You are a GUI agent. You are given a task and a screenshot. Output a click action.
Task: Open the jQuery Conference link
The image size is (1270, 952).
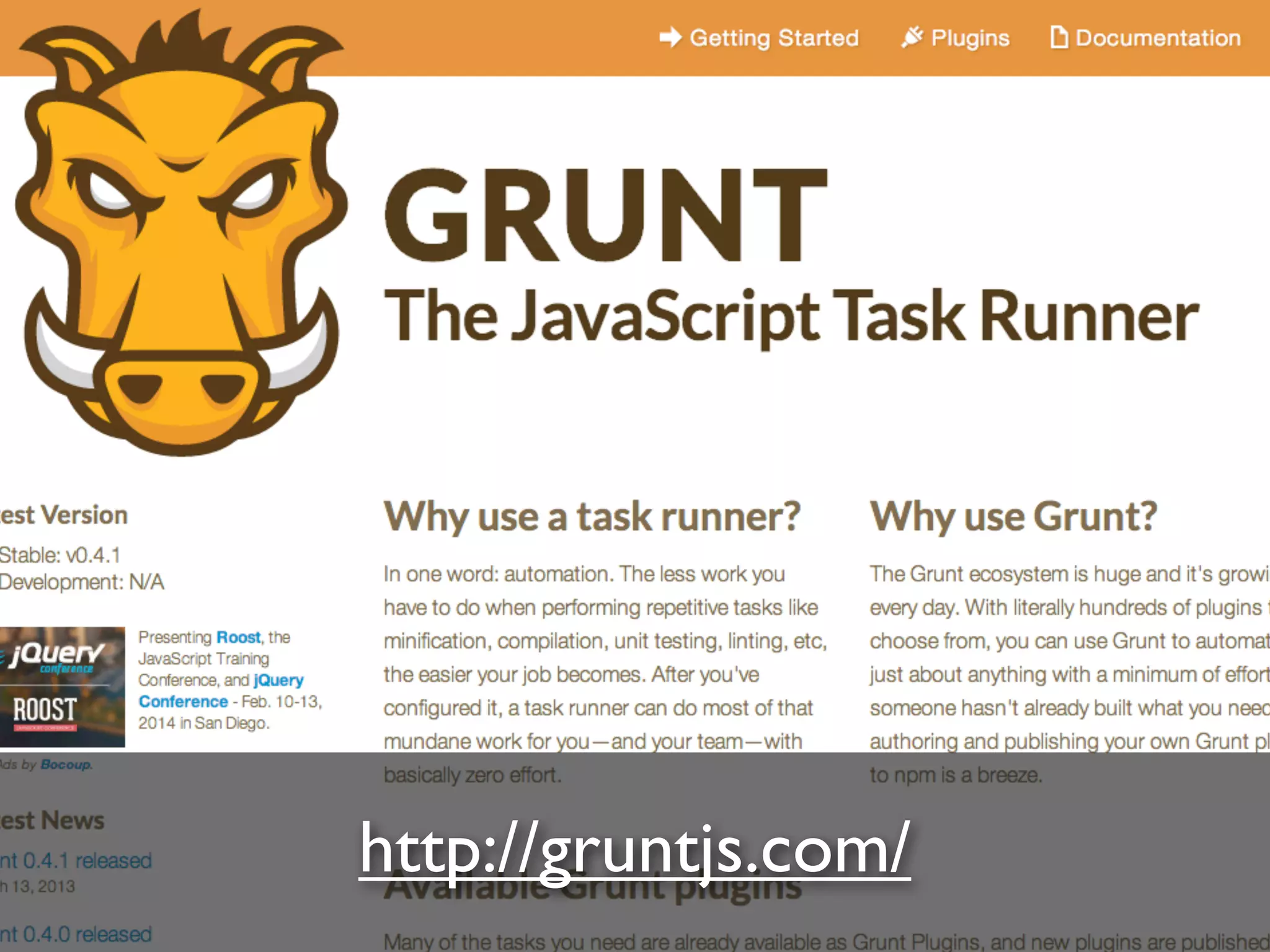click(221, 691)
